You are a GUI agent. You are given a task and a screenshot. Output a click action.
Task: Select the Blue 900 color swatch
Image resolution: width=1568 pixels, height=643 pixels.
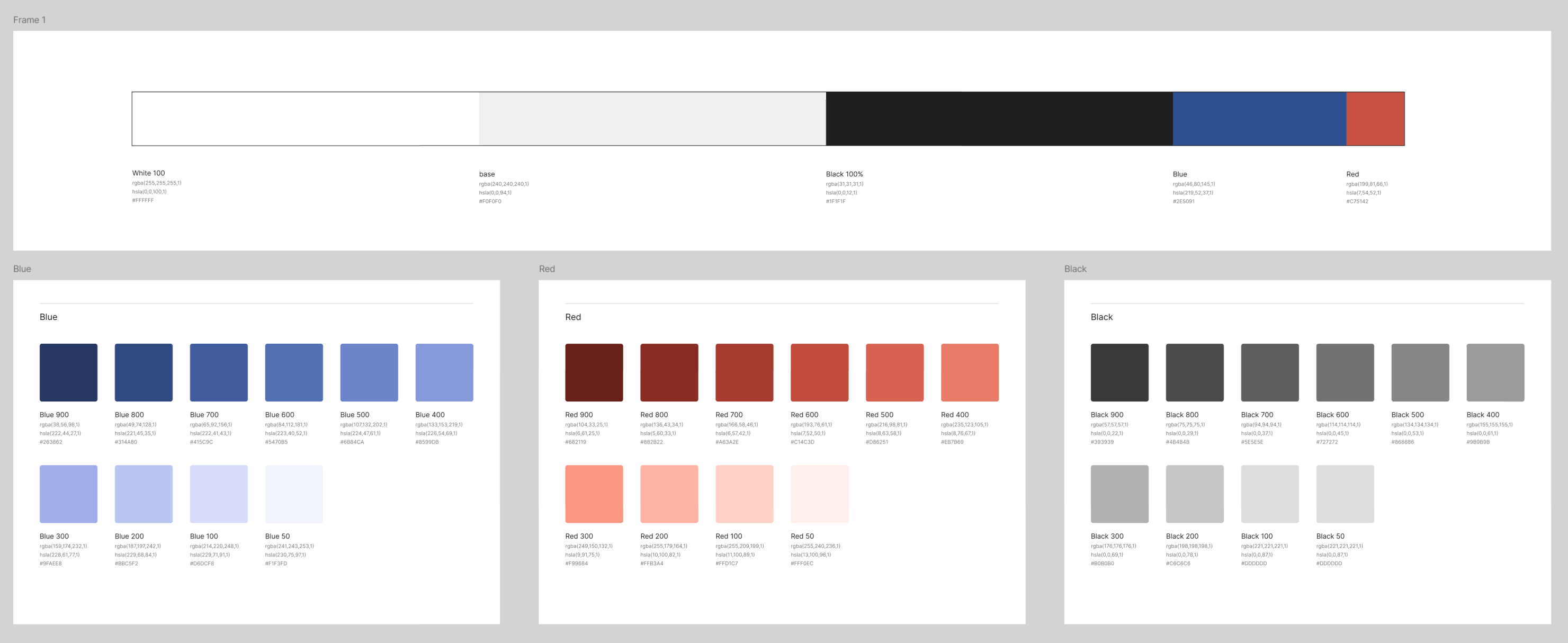tap(68, 372)
